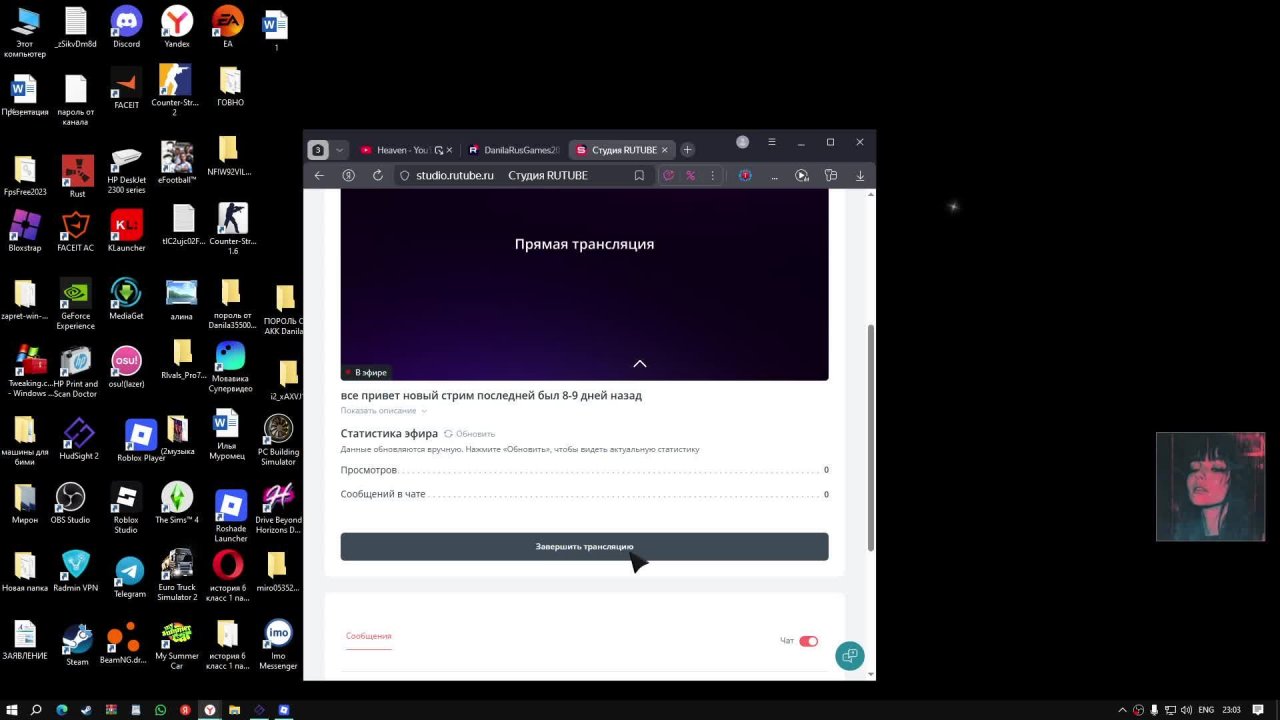1280x720 pixels.
Task: Select The Sims 4 desktop icon
Action: (x=177, y=503)
